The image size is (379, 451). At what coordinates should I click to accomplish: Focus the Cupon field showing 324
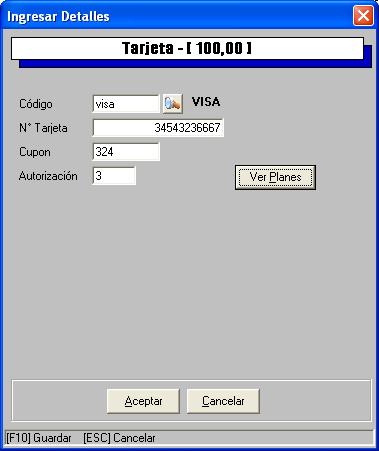pos(126,152)
